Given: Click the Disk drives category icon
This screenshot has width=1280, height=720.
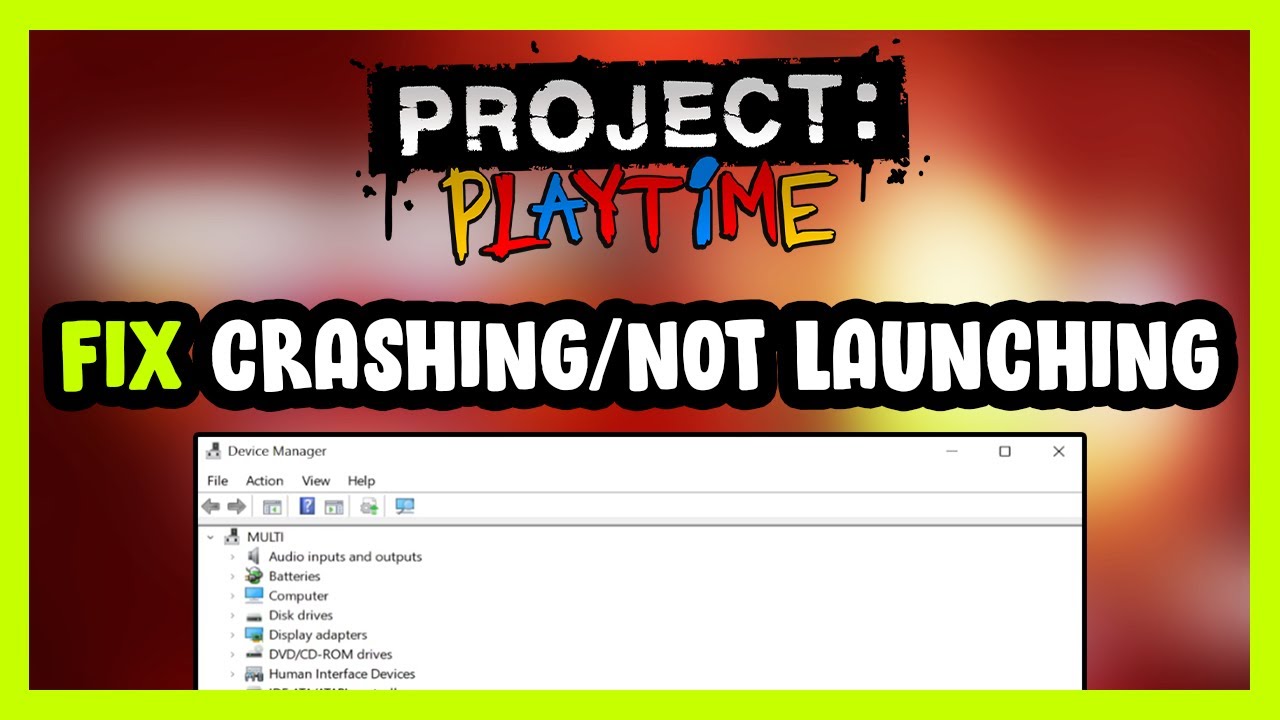Looking at the screenshot, I should pyautogui.click(x=253, y=615).
